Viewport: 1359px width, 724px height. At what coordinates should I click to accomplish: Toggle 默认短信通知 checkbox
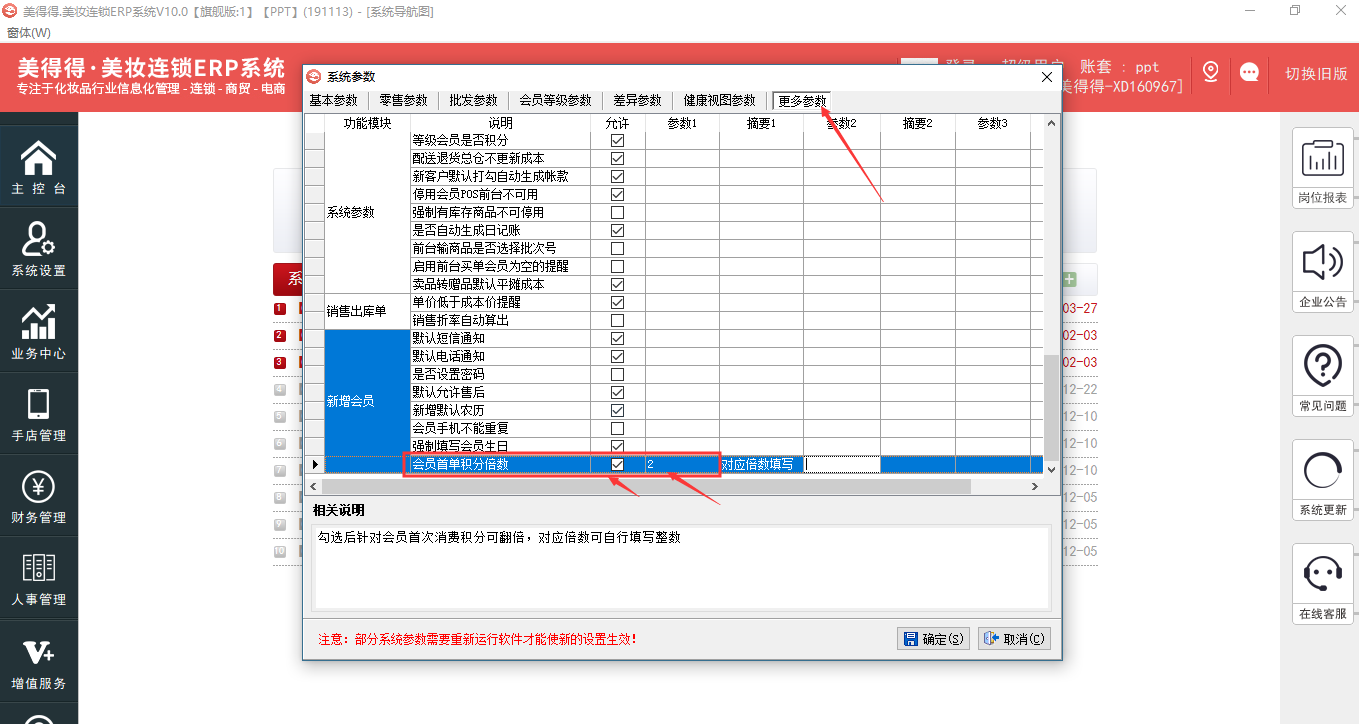point(617,338)
